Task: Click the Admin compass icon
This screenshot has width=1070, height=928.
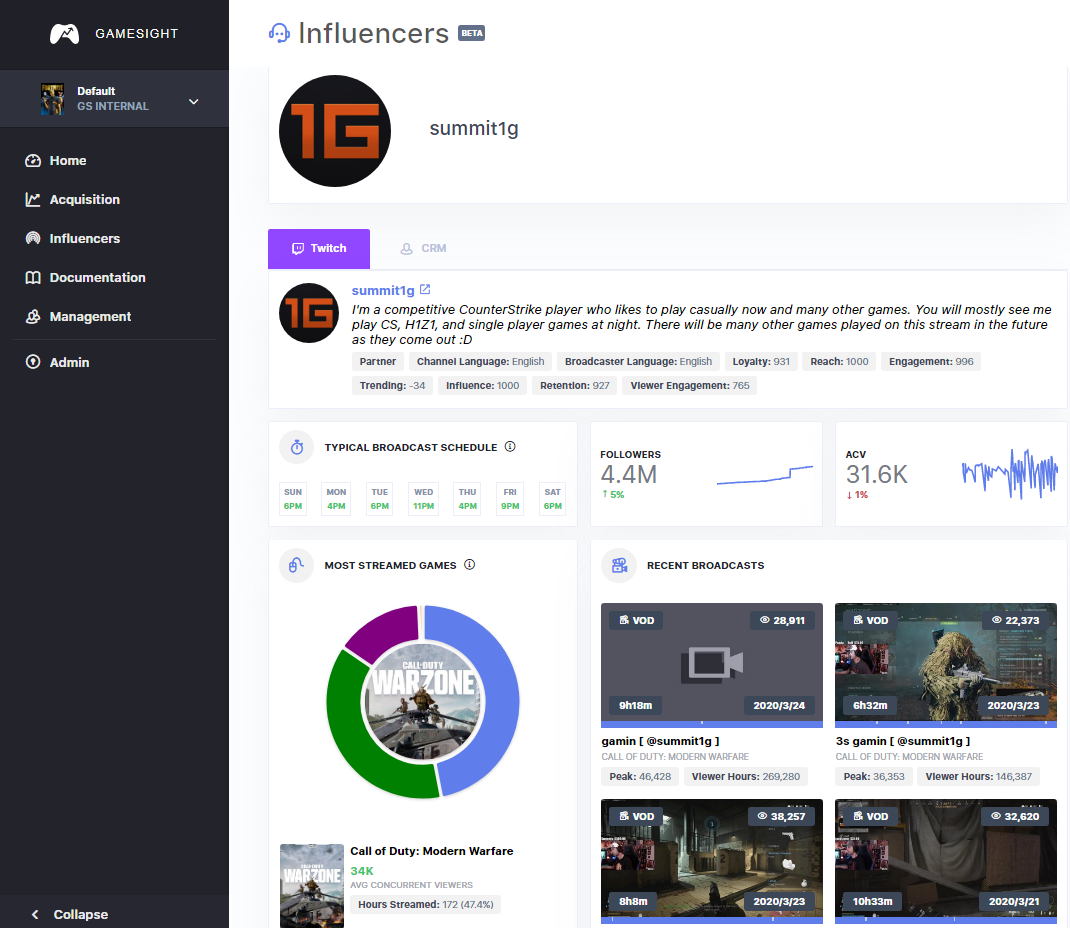Action: click(33, 362)
